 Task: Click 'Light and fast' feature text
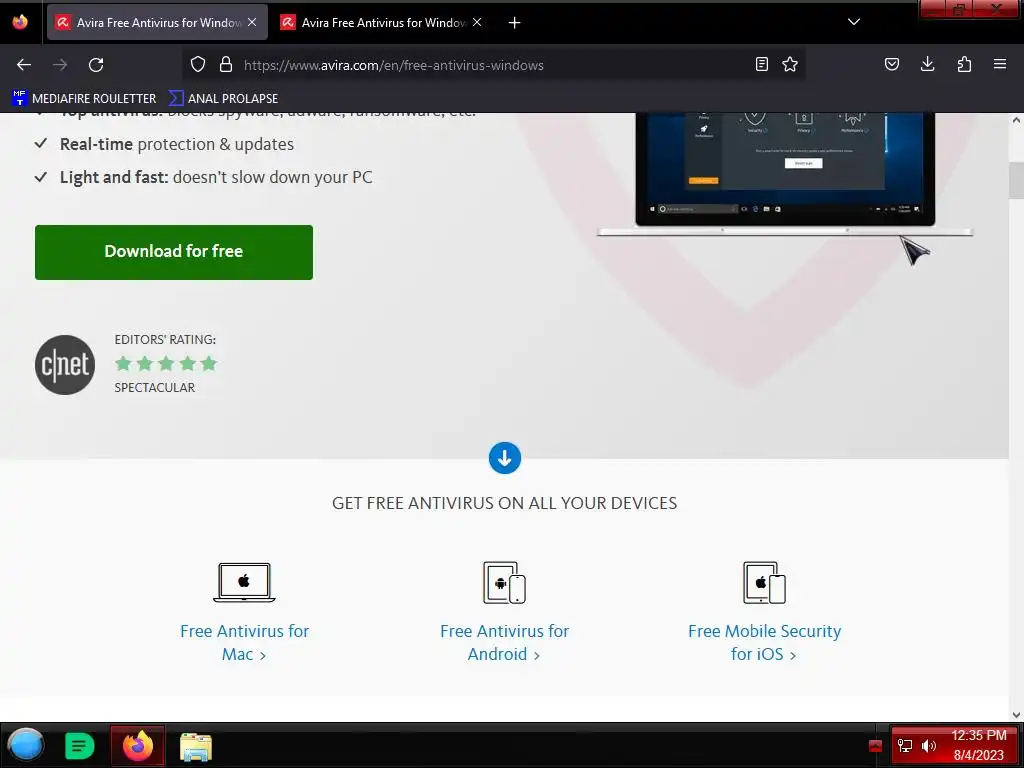coord(216,178)
